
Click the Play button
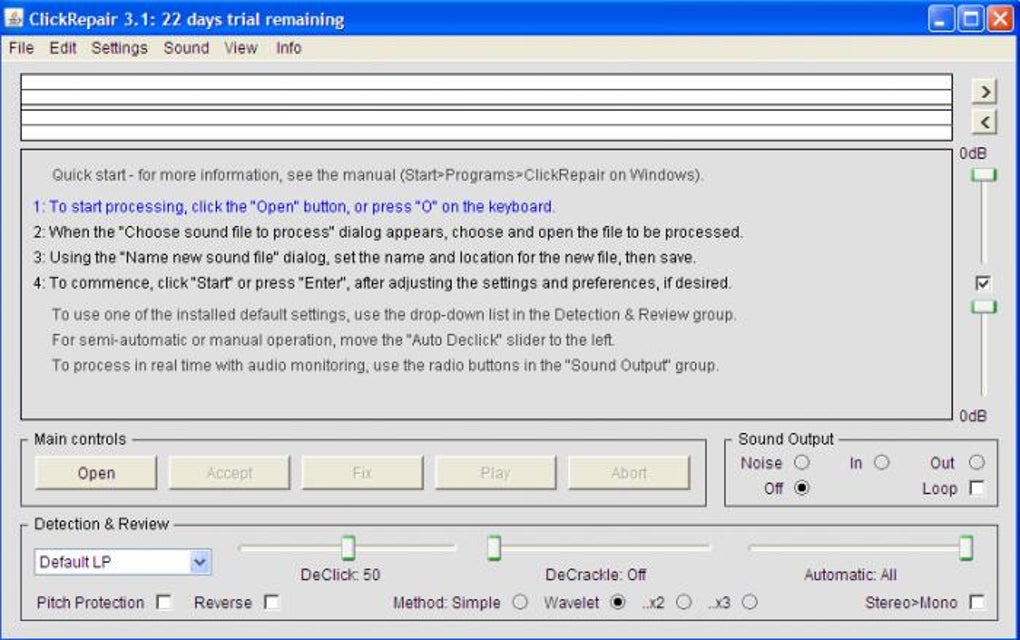coord(496,473)
